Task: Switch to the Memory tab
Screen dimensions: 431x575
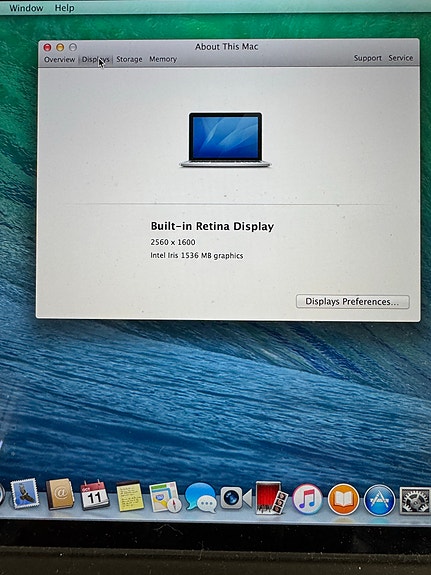Action: point(163,59)
